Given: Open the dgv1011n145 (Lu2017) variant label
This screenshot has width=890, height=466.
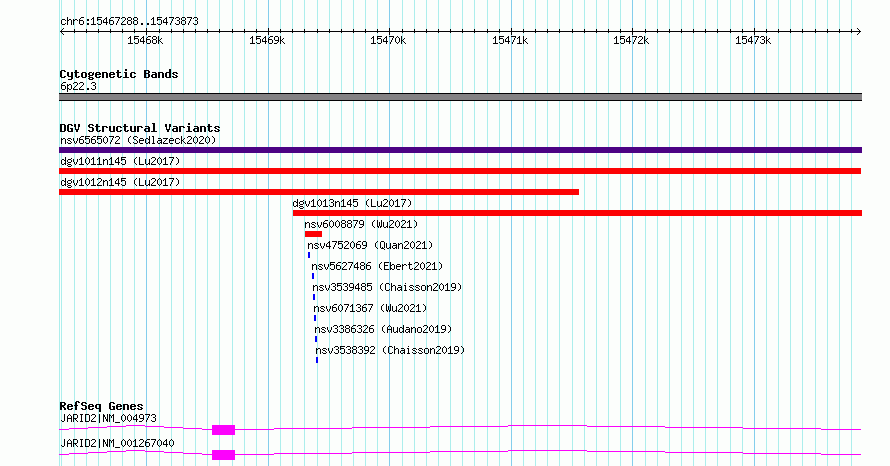Looking at the screenshot, I should pyautogui.click(x=120, y=161).
